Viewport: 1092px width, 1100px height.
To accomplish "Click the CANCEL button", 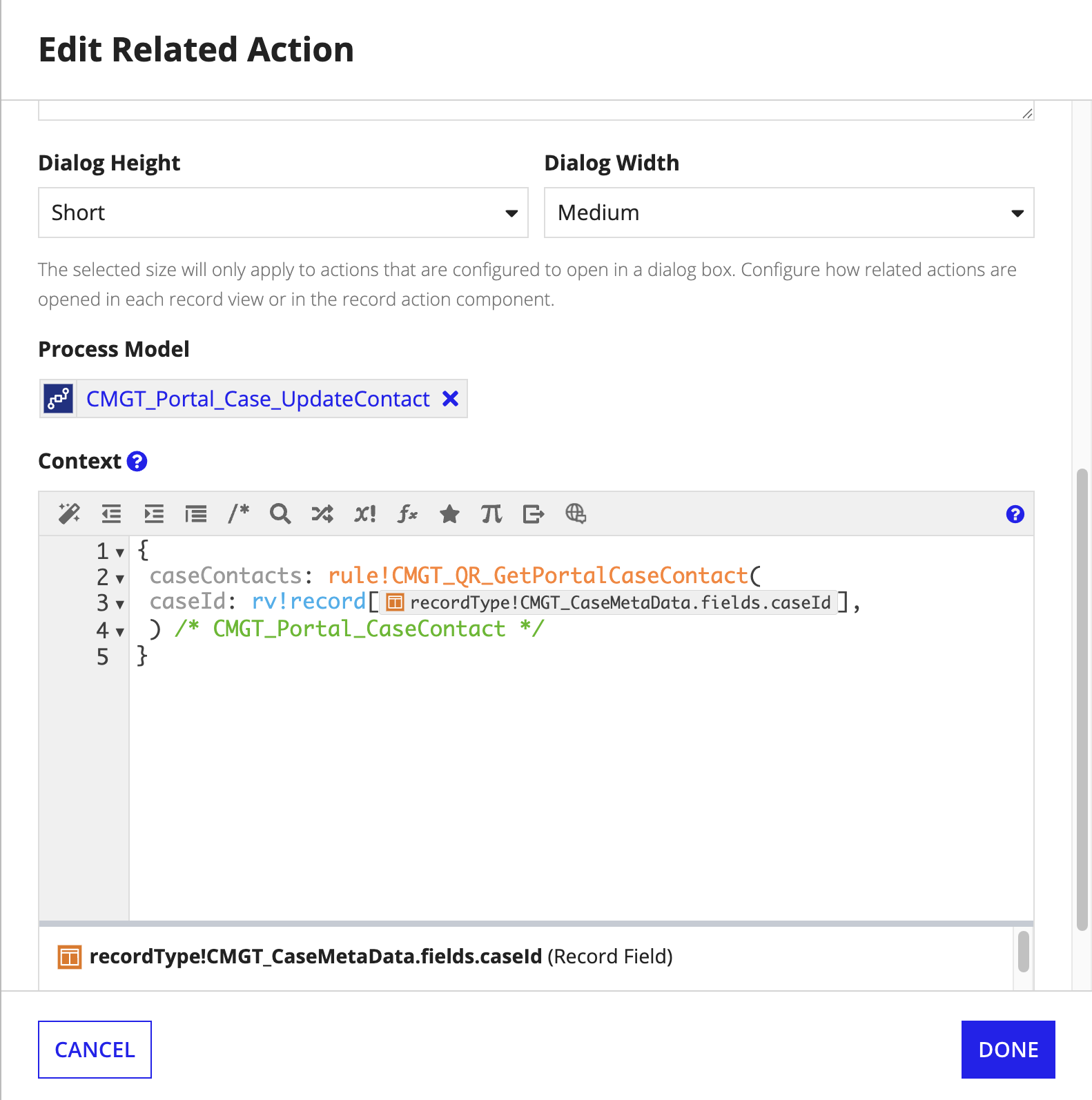I will point(95,1050).
